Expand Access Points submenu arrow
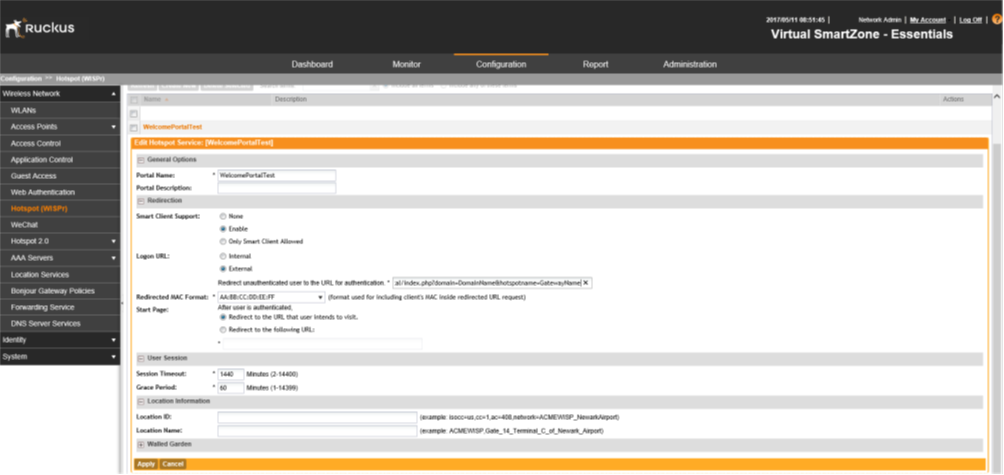Screen dimensions: 1004x475 [114, 127]
